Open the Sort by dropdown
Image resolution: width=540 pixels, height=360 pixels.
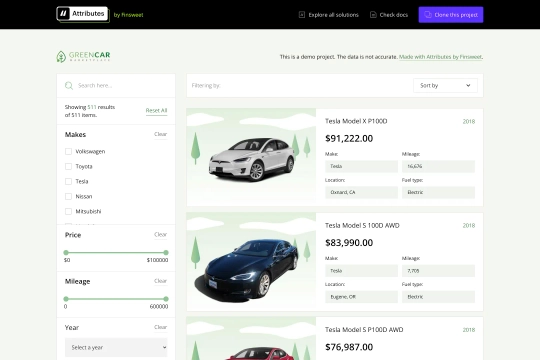[445, 85]
